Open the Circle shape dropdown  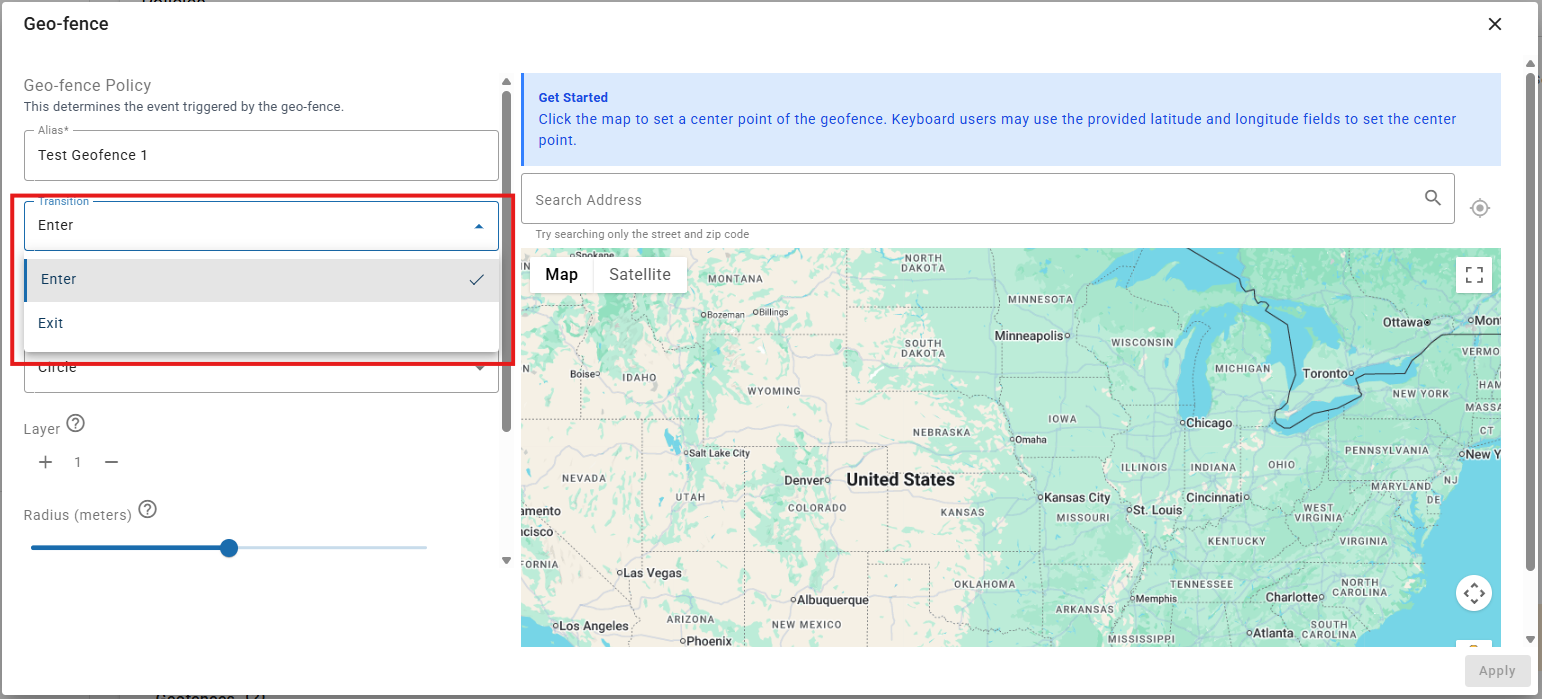click(261, 370)
